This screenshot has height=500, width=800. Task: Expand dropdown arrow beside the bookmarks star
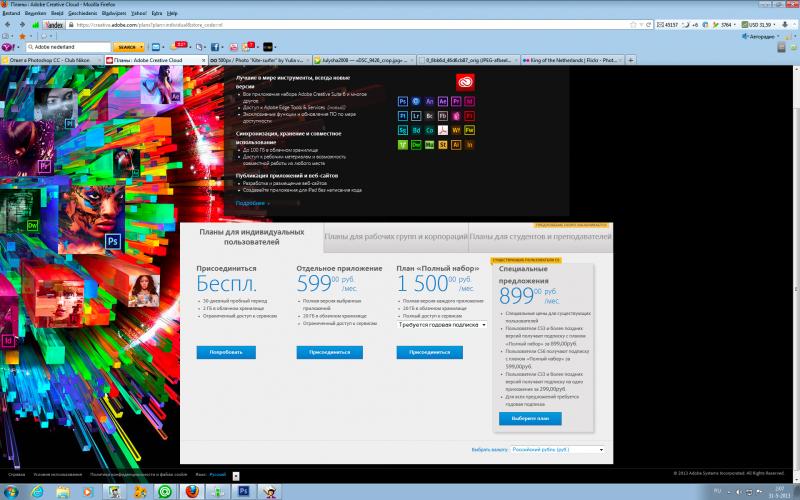point(30,36)
